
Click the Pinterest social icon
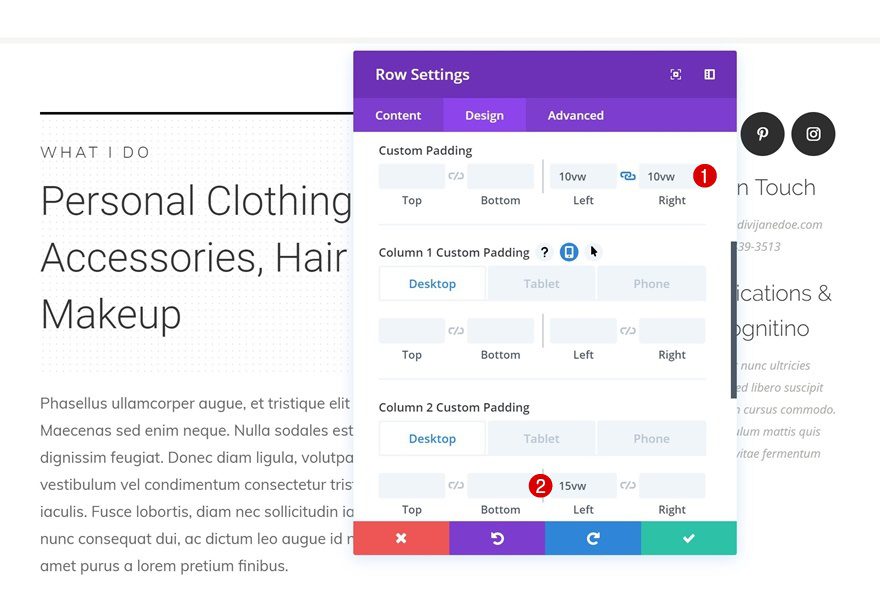[762, 134]
